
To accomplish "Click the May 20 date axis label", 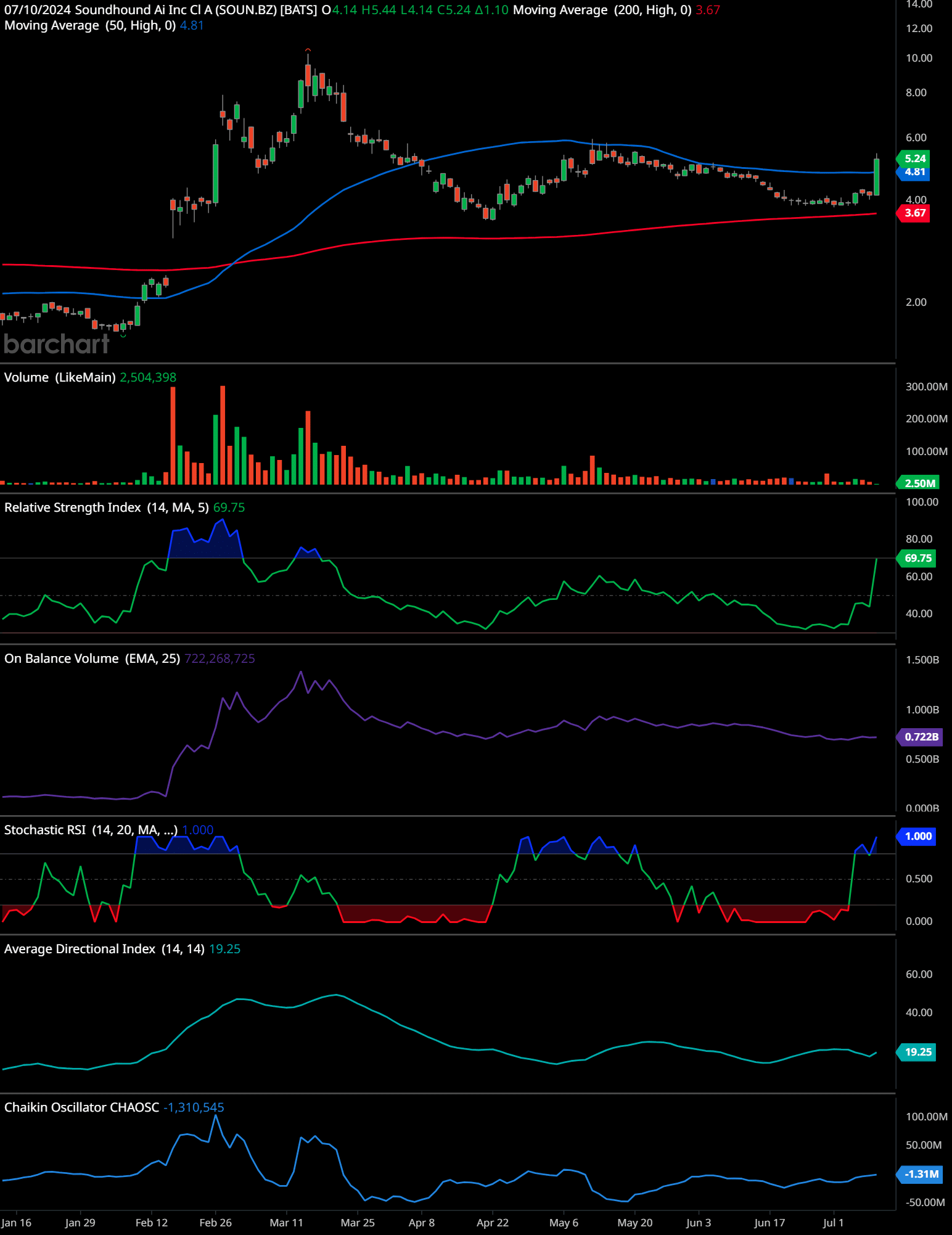I will click(x=635, y=1223).
